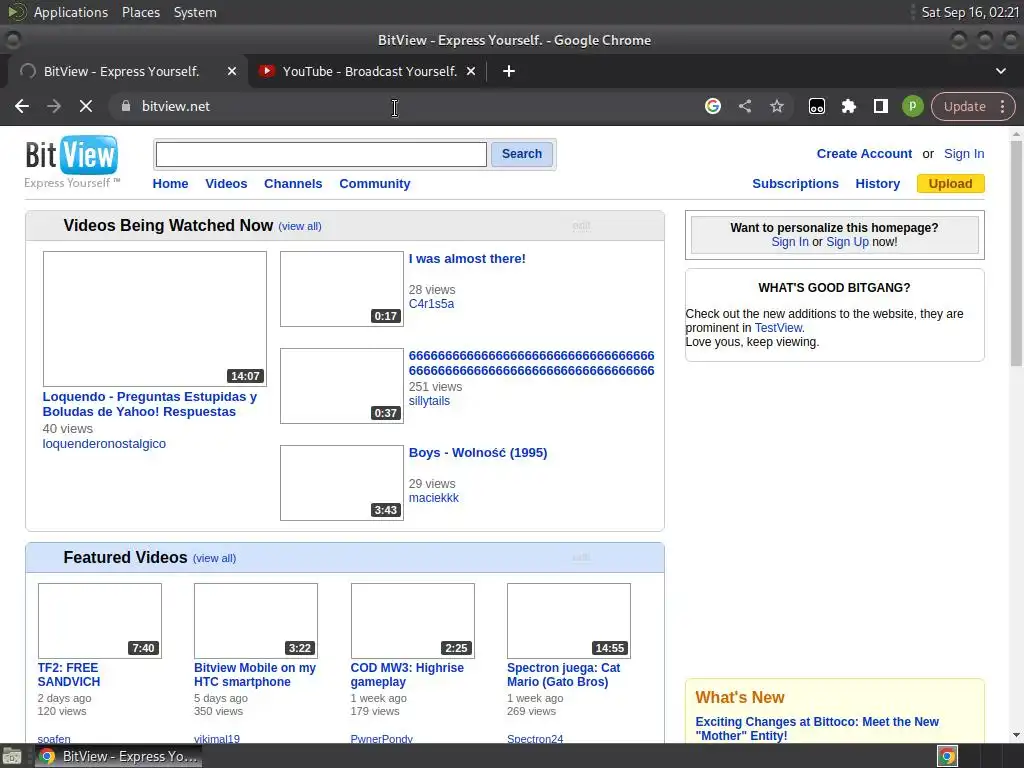Image resolution: width=1024 pixels, height=768 pixels.
Task: Stop page loading with the X button
Action: 86,106
